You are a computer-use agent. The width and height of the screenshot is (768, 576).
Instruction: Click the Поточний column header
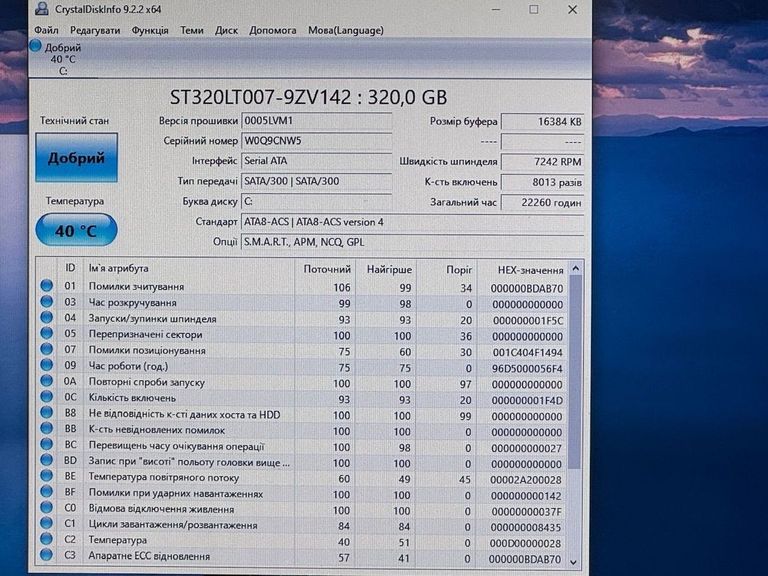(x=325, y=269)
